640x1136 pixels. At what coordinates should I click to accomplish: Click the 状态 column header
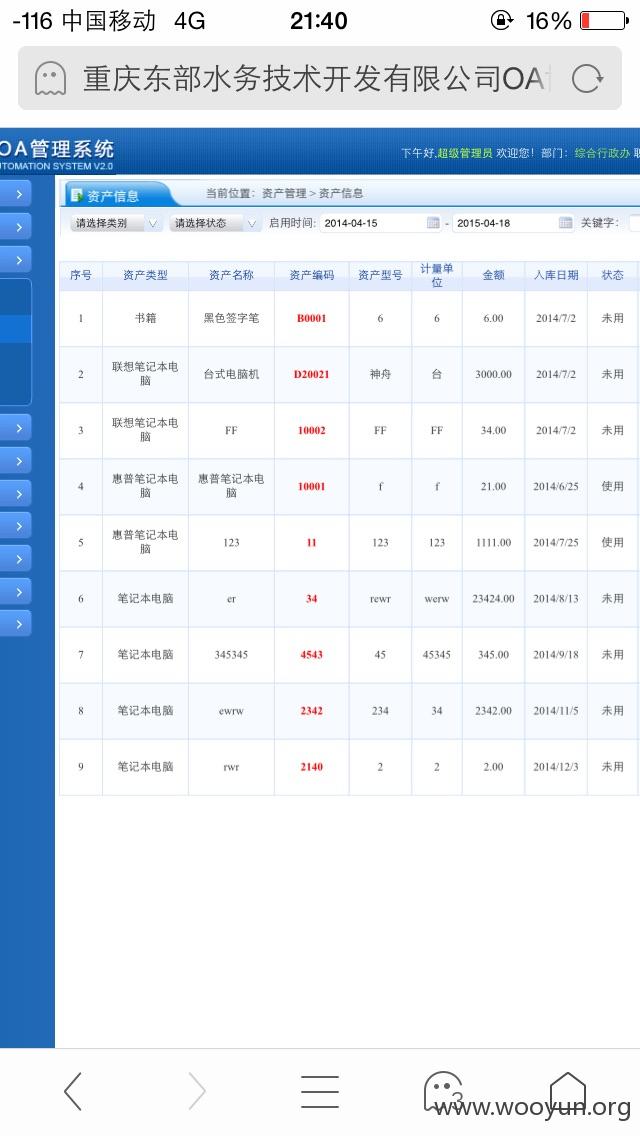click(x=612, y=275)
